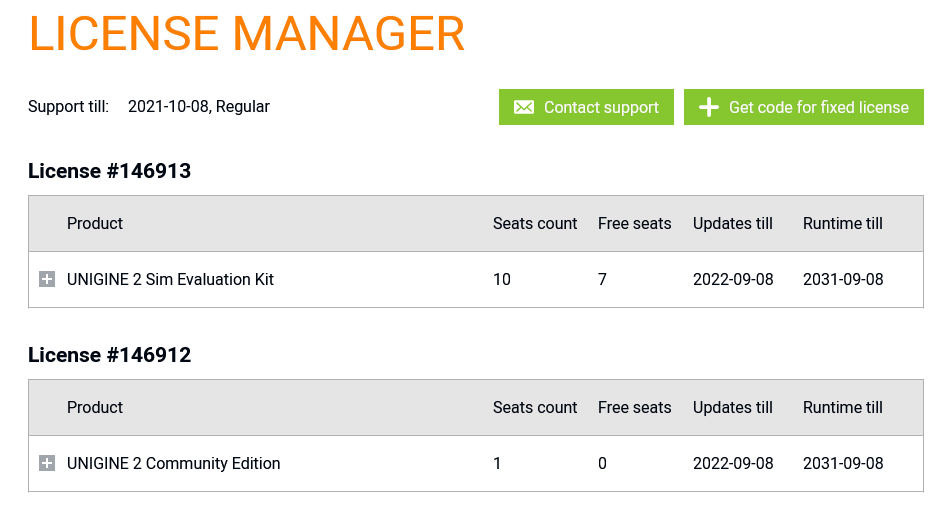Image resolution: width=942 pixels, height=517 pixels.
Task: Click the Runtime till header in the second table
Action: [843, 407]
